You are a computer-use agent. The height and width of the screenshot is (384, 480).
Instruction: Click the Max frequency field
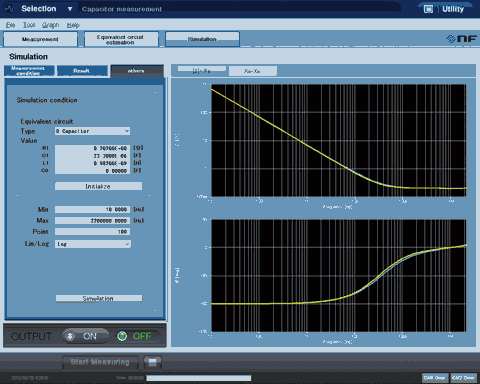[92, 220]
